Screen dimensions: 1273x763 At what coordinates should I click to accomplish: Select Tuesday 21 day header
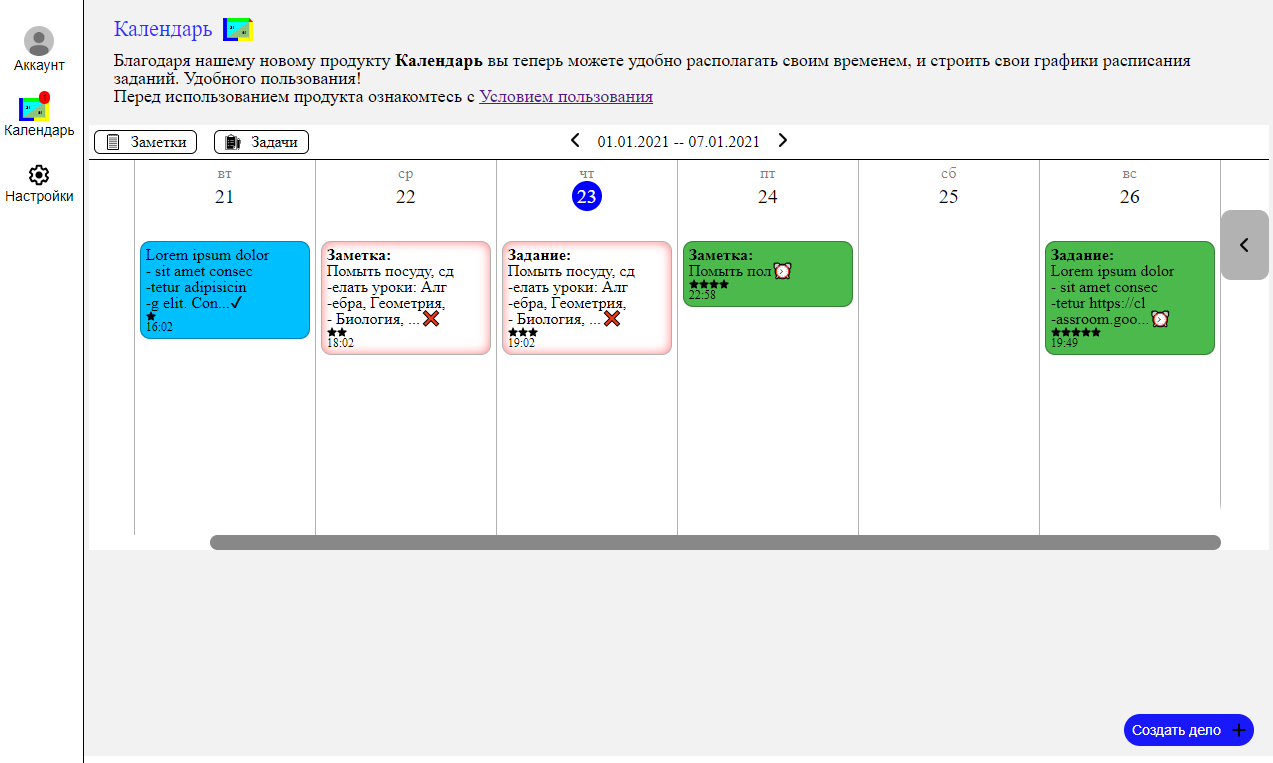click(x=224, y=187)
